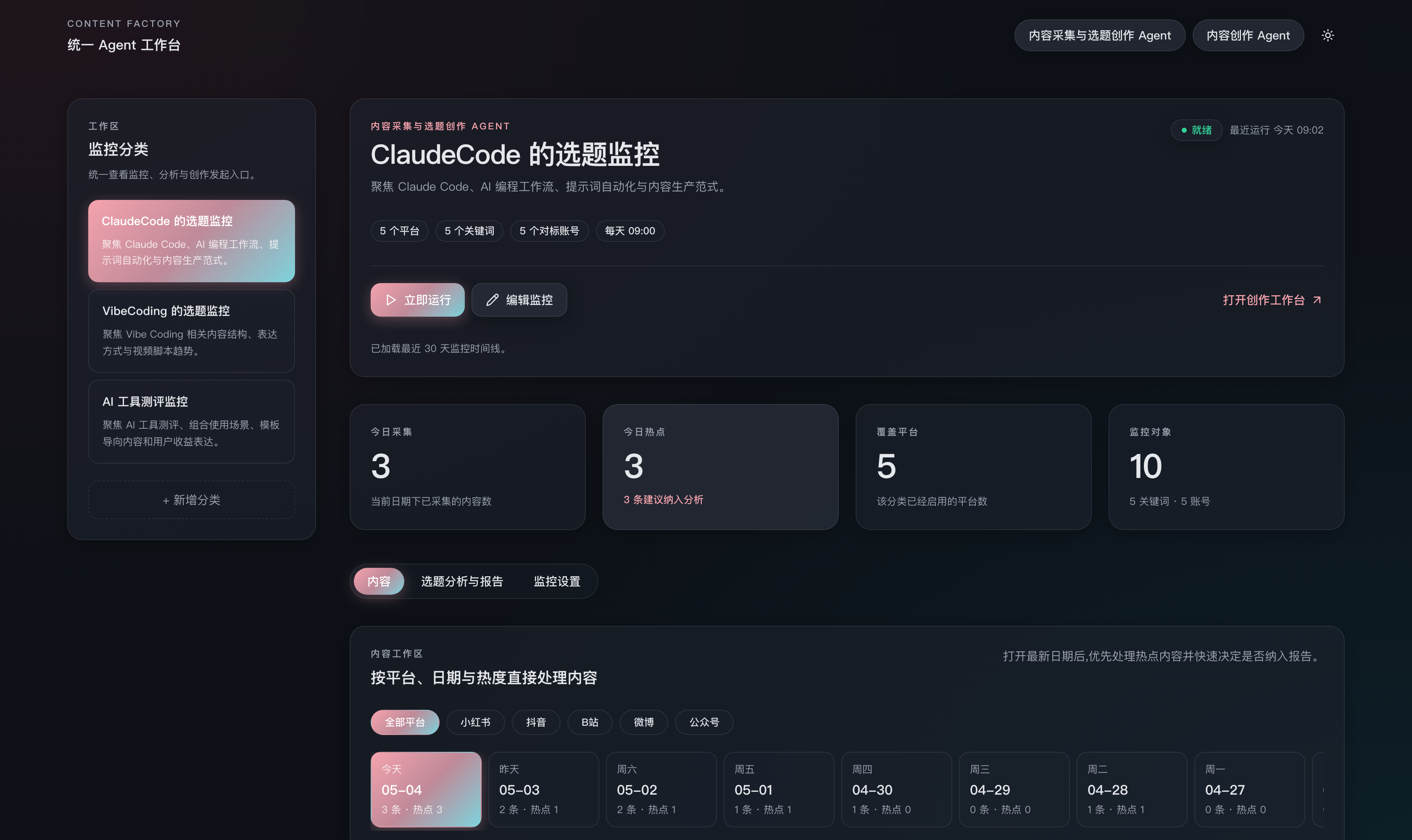
Task: Click 编辑监控 button
Action: tap(519, 300)
